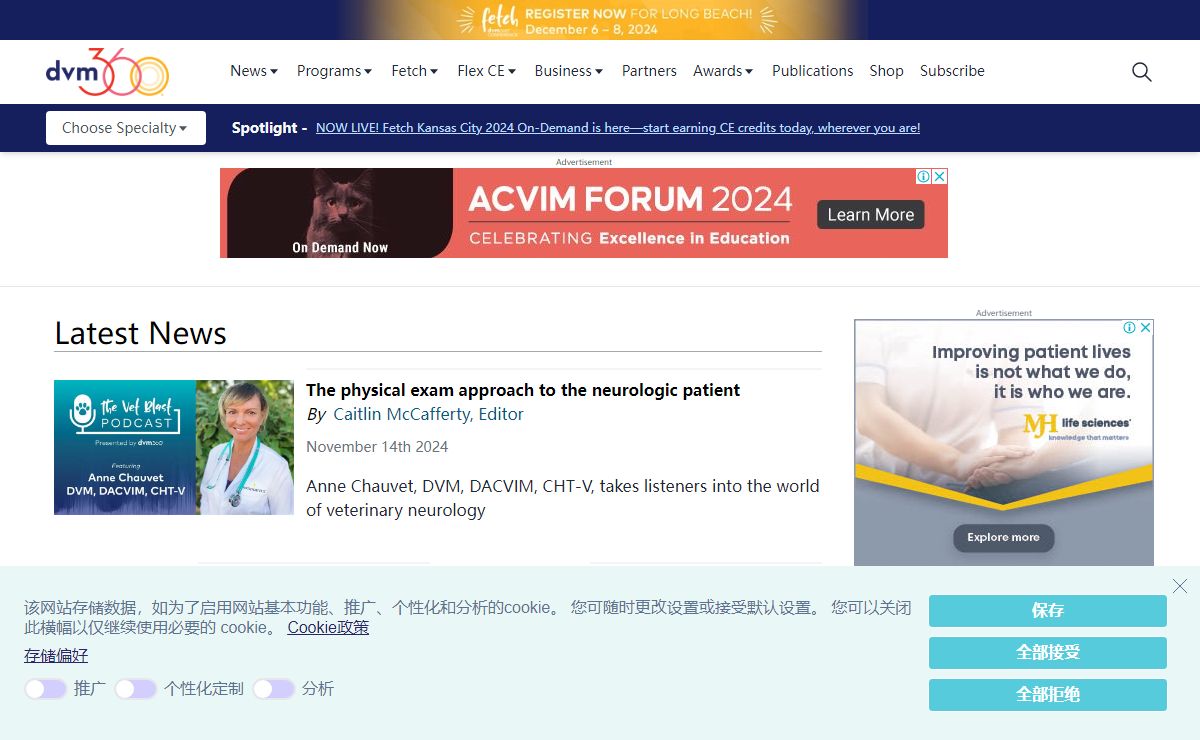The image size is (1200, 740).
Task: Click the Vet Blast Podcast thumbnail
Action: click(x=174, y=447)
